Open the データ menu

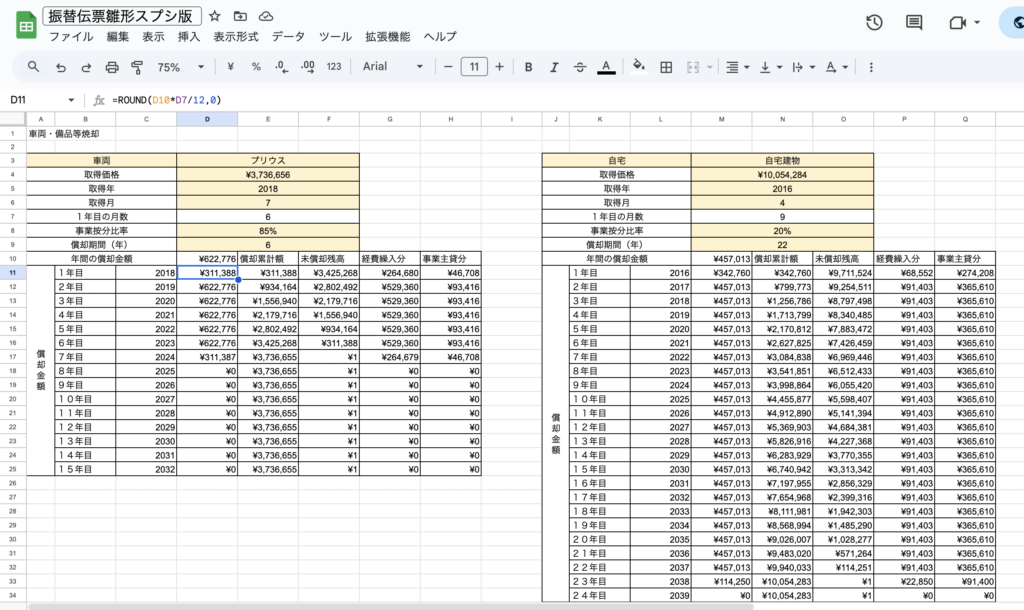[x=288, y=36]
